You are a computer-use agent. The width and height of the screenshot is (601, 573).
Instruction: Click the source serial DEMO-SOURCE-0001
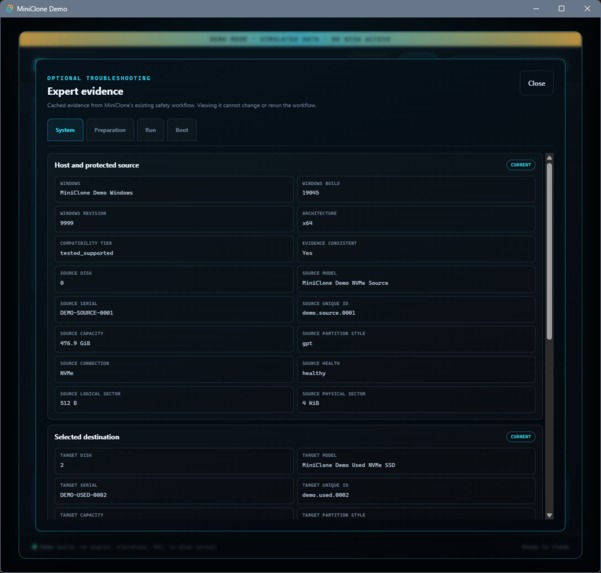click(87, 313)
